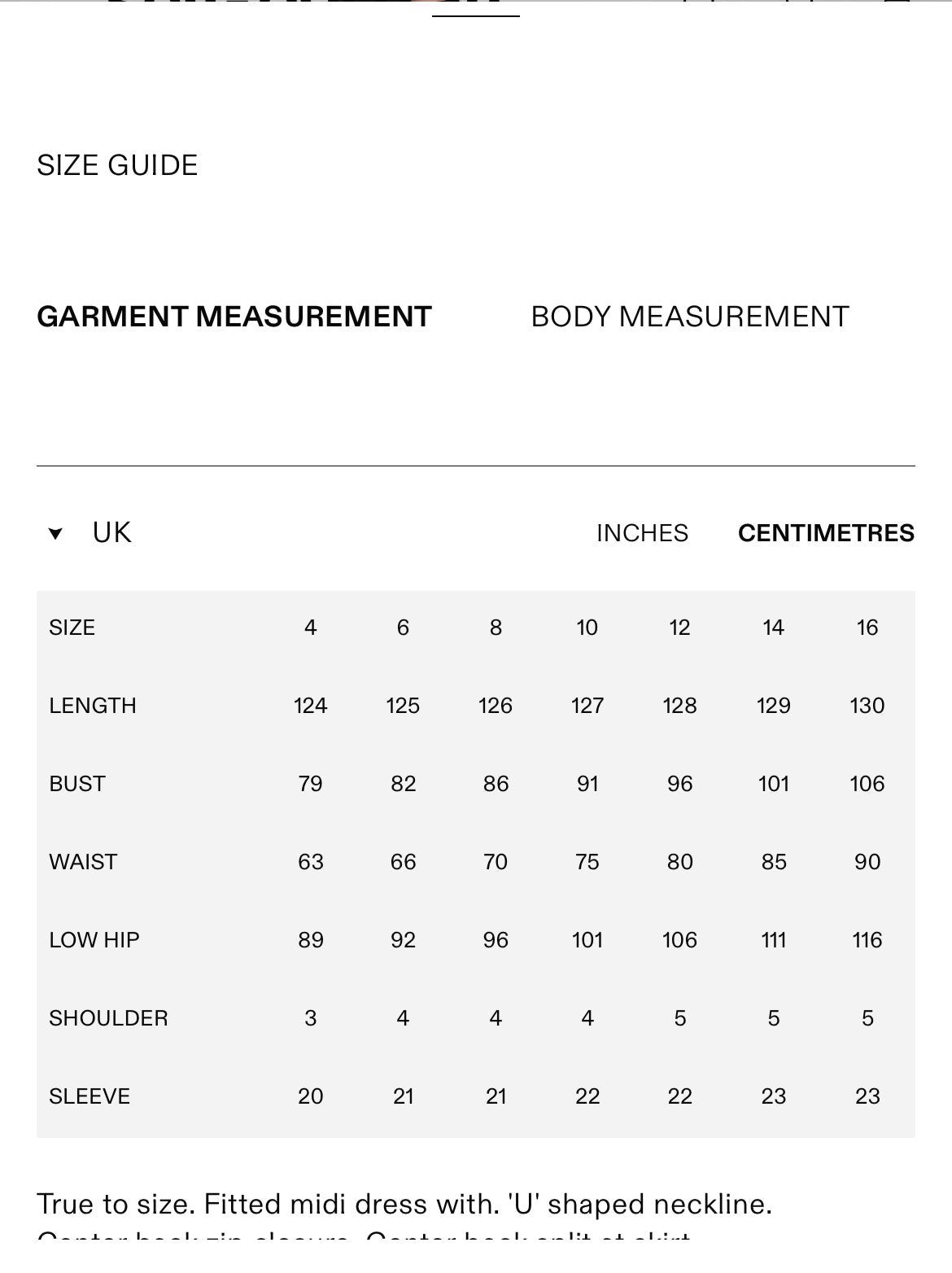
Task: Expand the UK region dropdown arrow
Action: (55, 534)
